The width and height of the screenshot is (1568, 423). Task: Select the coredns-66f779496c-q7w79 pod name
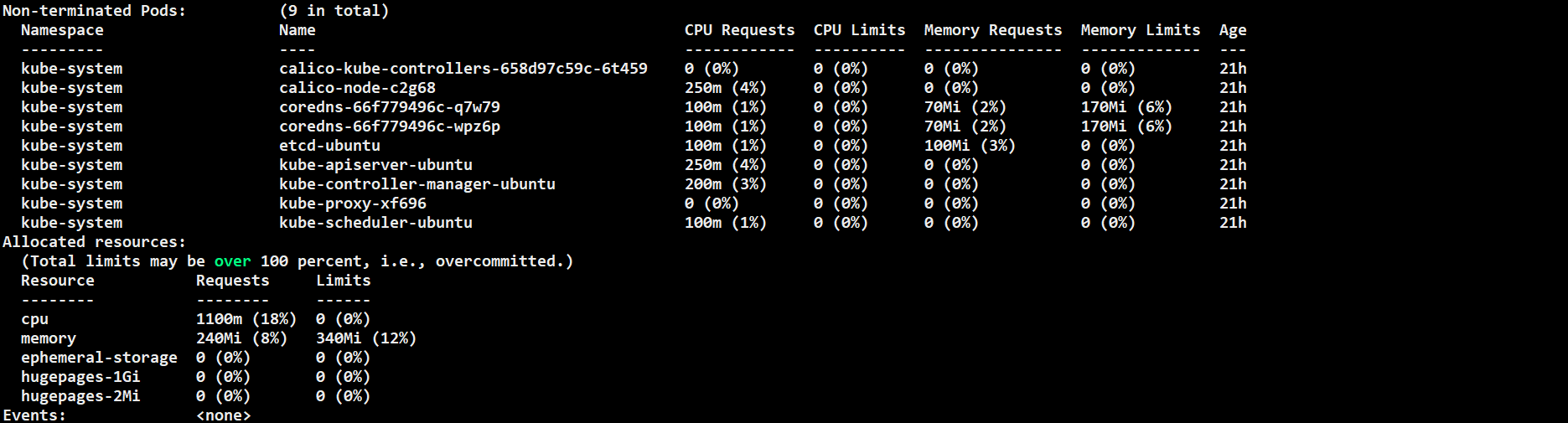click(x=390, y=107)
